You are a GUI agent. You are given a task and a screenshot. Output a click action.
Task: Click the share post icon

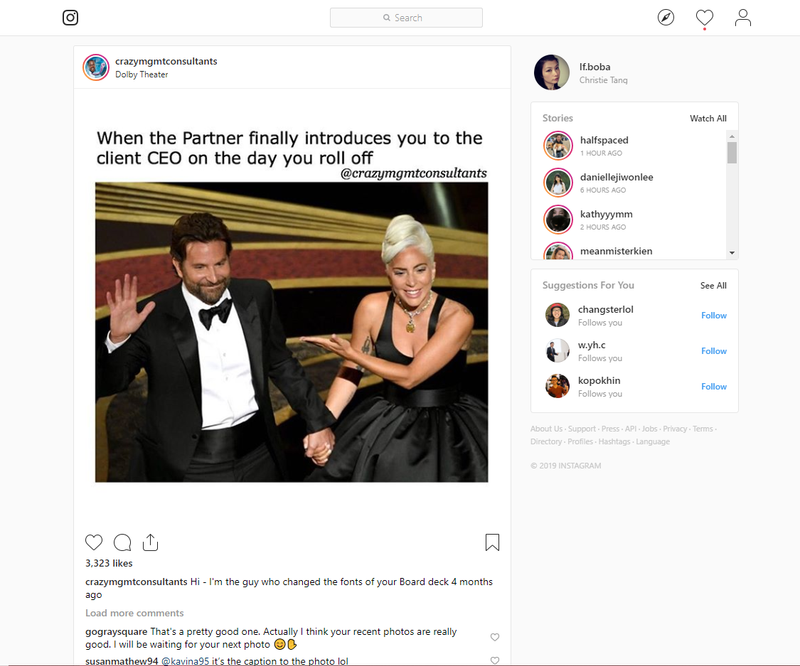pyautogui.click(x=151, y=542)
